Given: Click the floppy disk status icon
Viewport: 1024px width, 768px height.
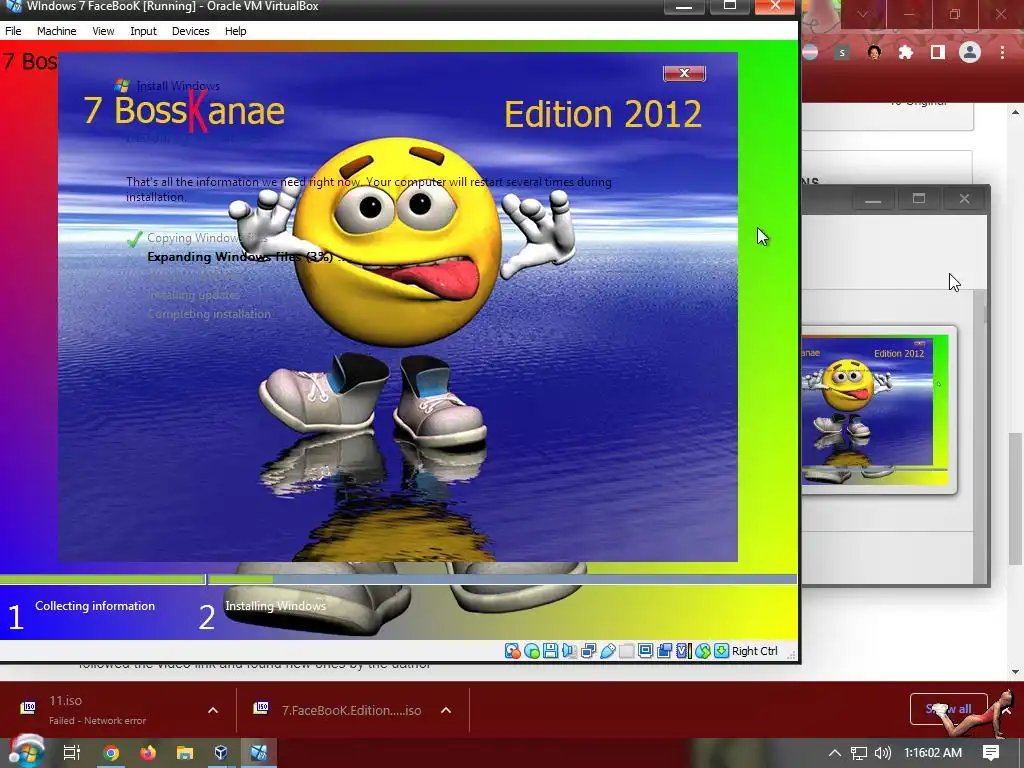Looking at the screenshot, I should point(551,651).
